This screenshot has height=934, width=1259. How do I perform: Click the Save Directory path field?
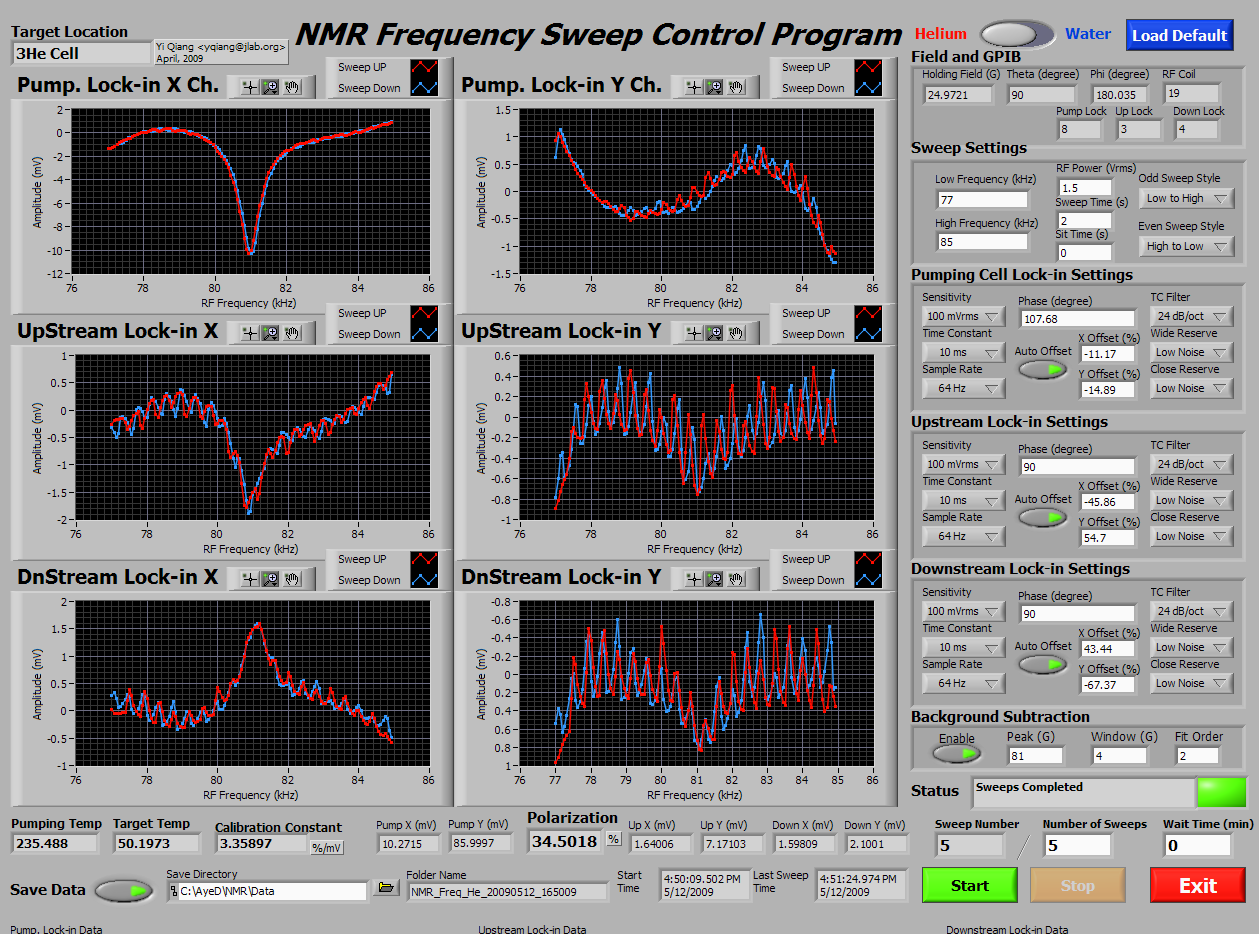click(268, 890)
